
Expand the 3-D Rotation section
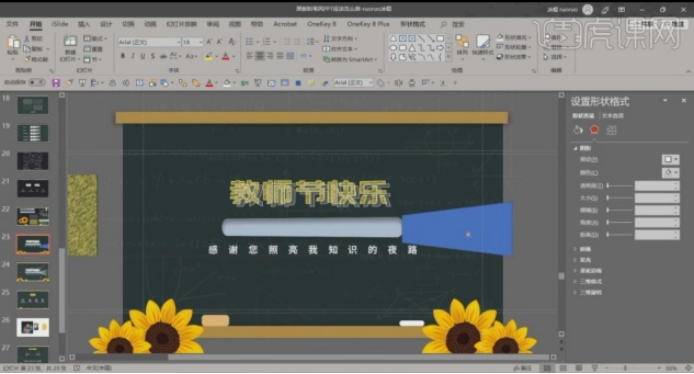[x=588, y=292]
